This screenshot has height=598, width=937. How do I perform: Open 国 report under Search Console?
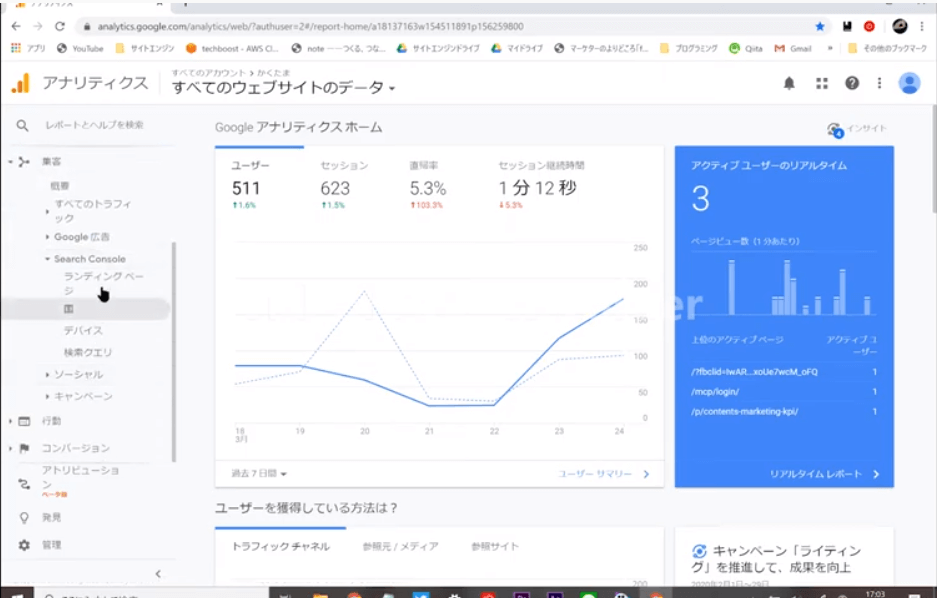coord(69,309)
